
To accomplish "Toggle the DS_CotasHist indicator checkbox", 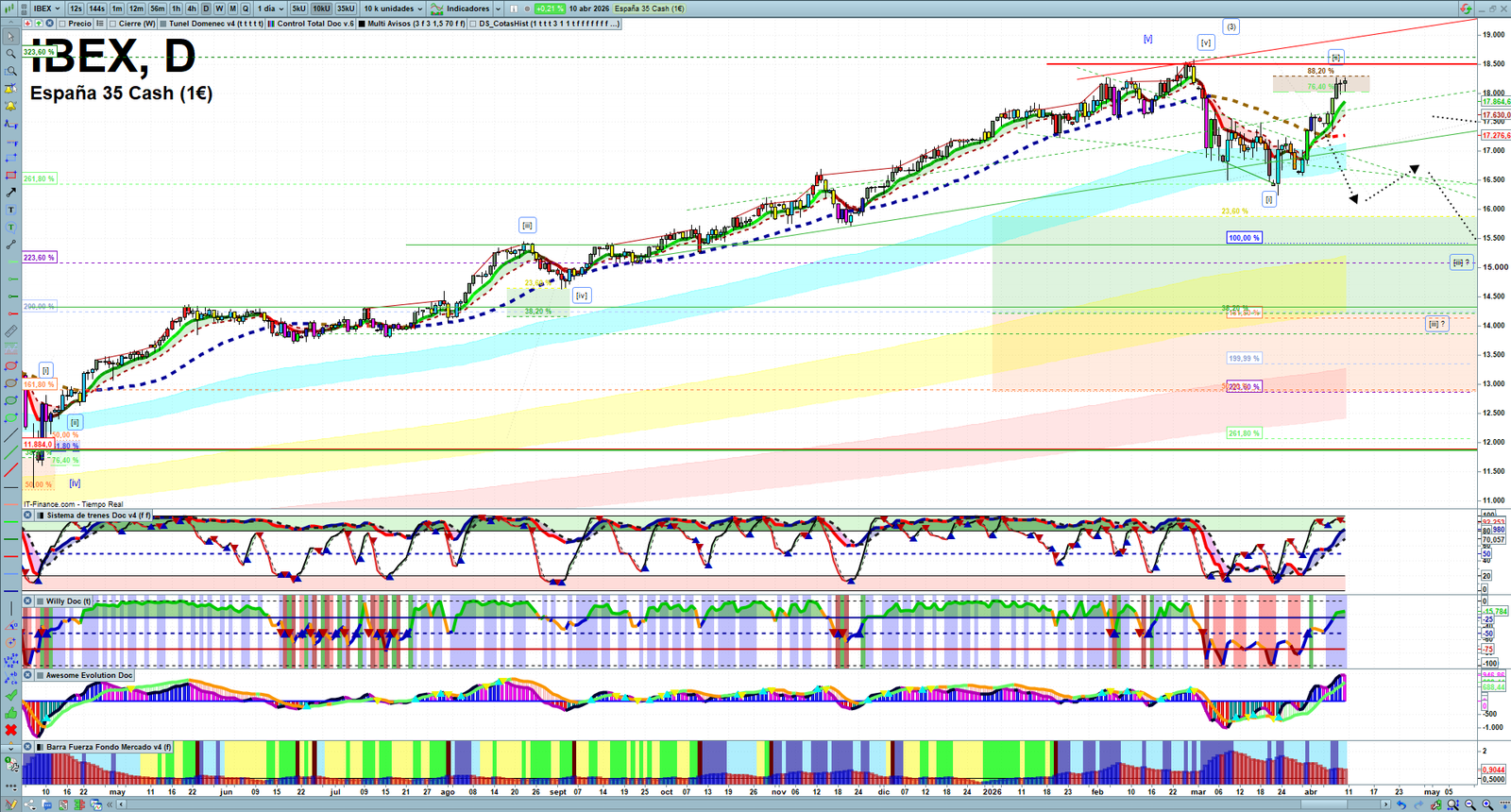I will point(474,24).
